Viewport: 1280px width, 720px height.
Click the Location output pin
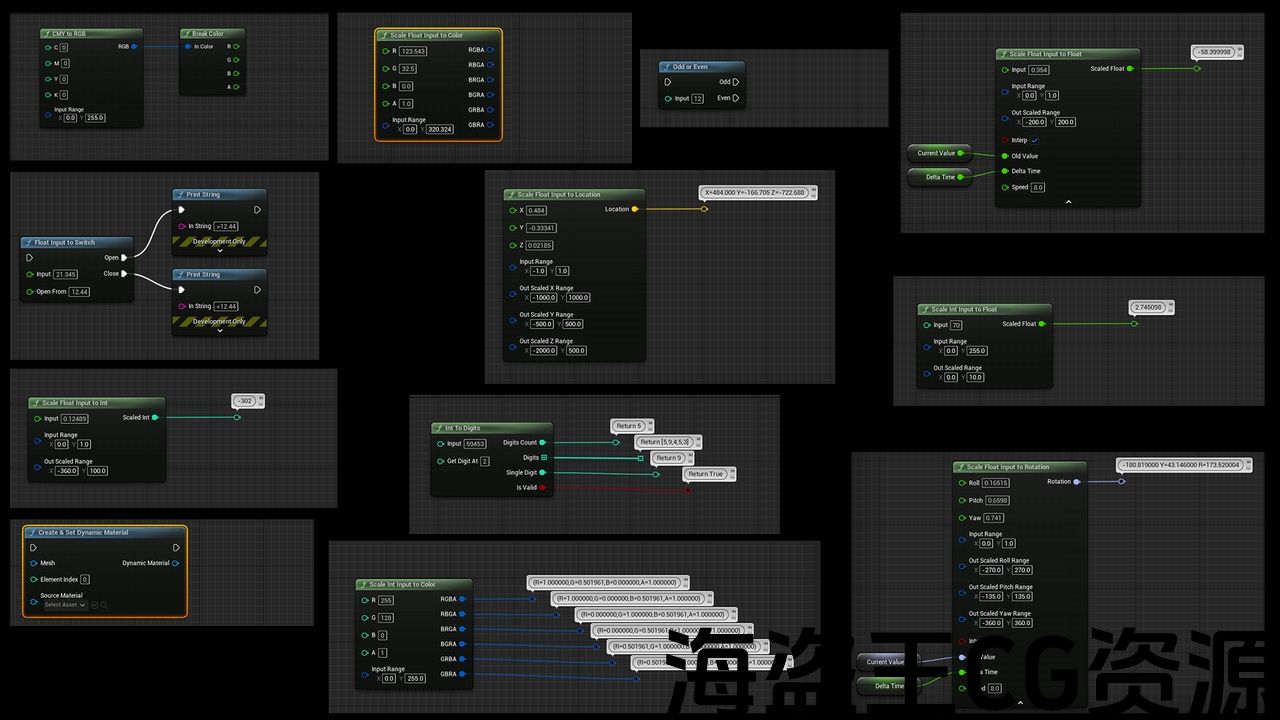pyautogui.click(x=635, y=209)
